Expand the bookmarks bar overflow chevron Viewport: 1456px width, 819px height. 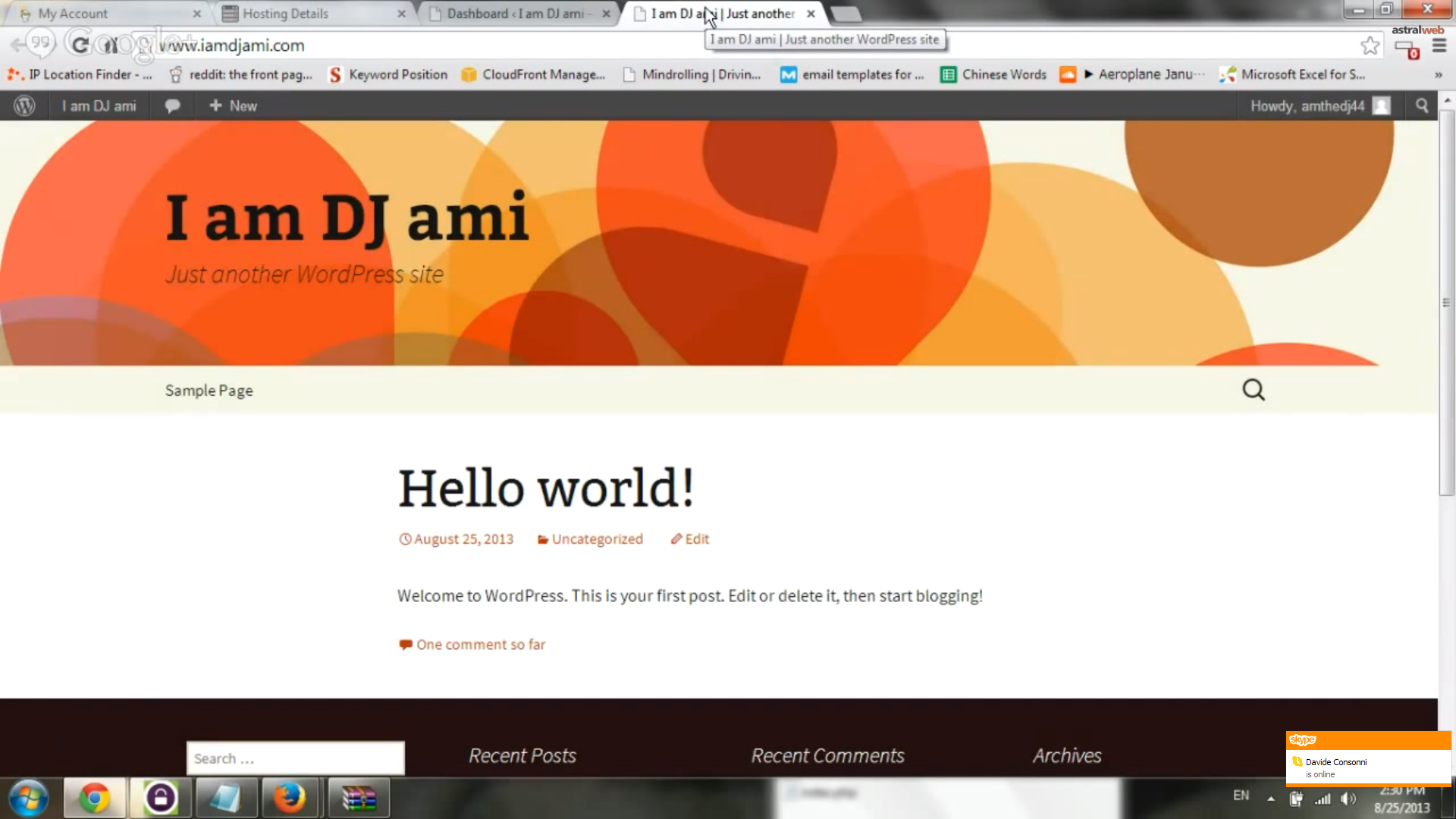(x=1438, y=74)
